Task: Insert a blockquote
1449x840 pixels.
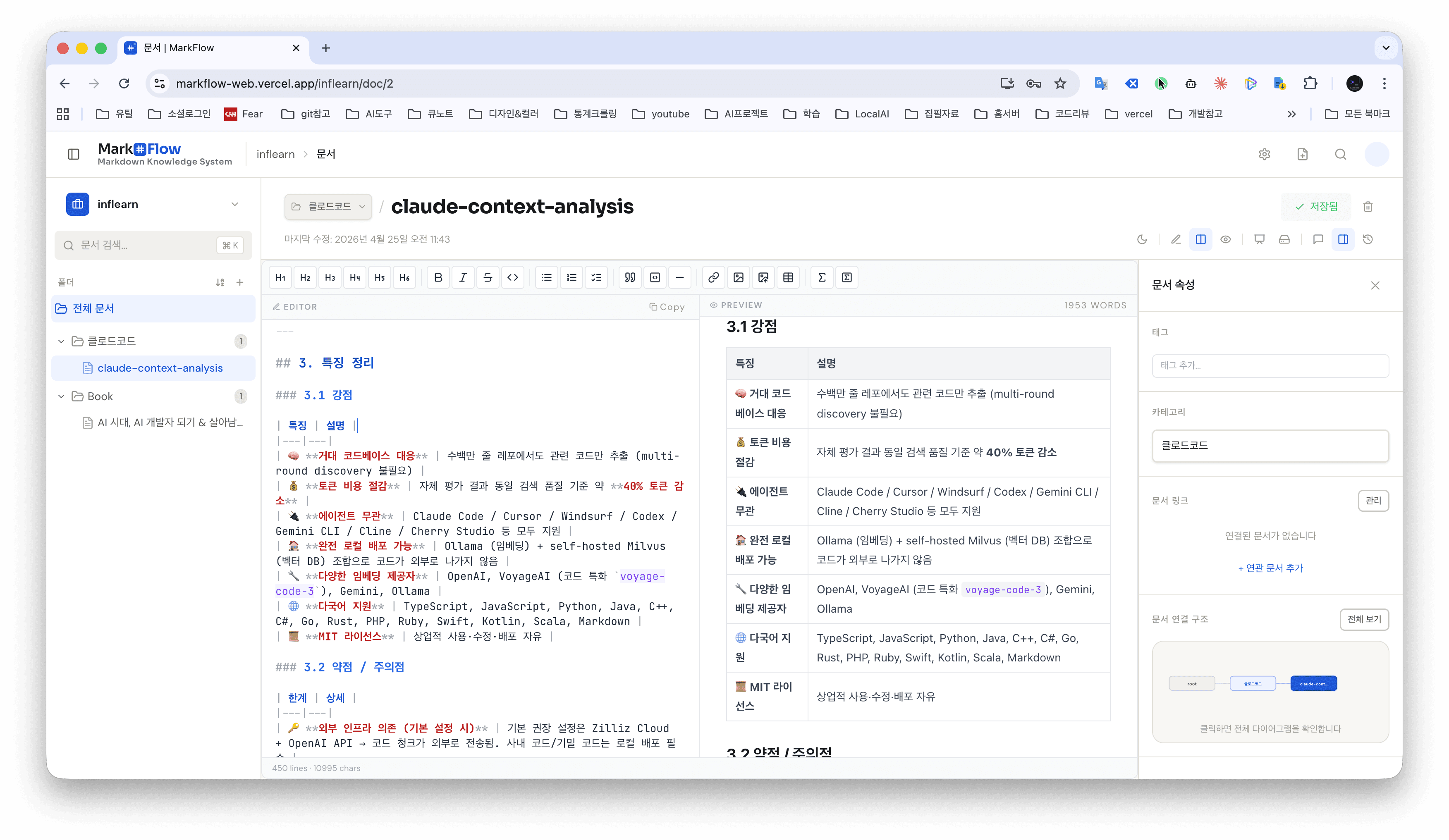Action: coord(630,278)
